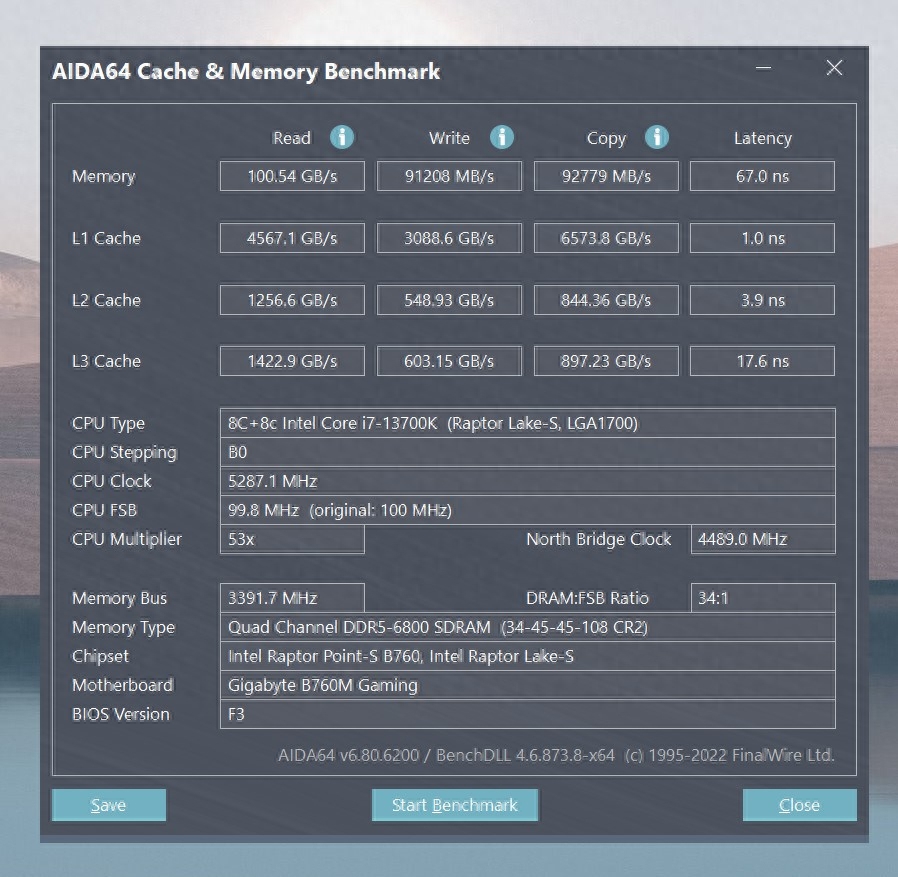Click the DRAM:FSB Ratio label
The width and height of the screenshot is (898, 877).
[587, 599]
